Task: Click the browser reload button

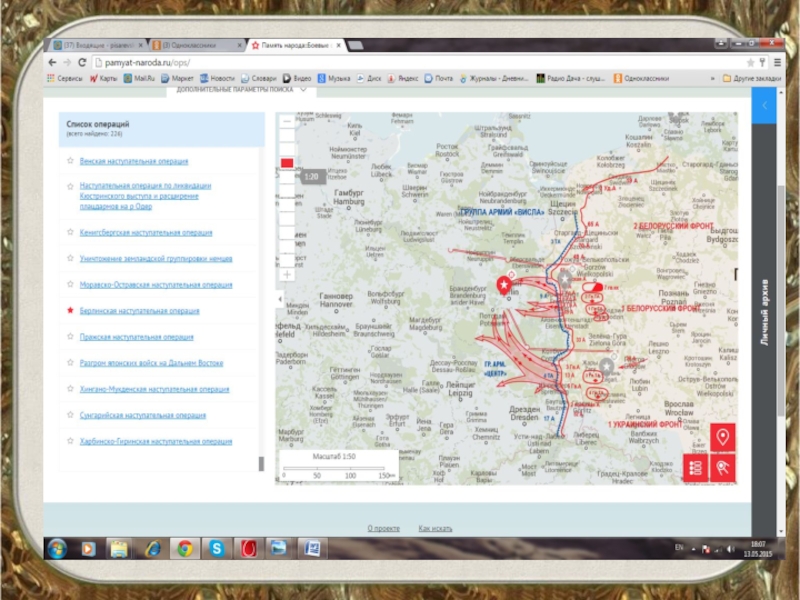Action: click(x=80, y=62)
